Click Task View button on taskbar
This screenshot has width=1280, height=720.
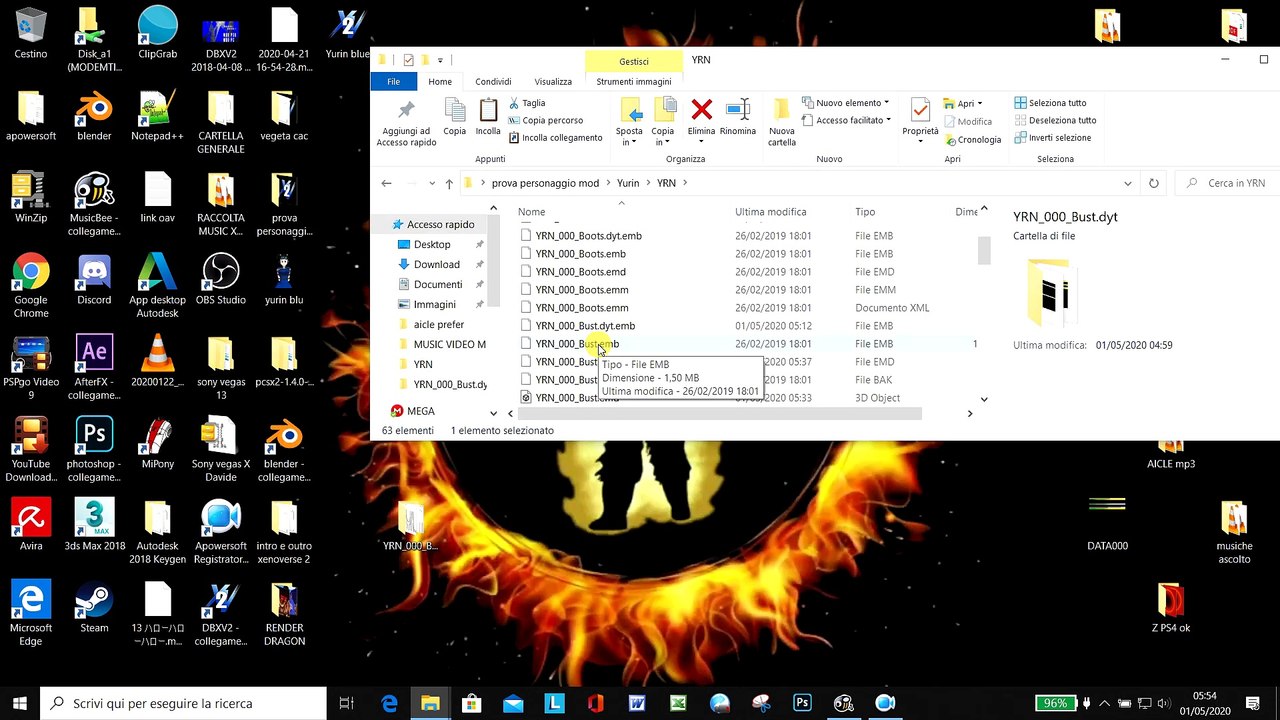(346, 703)
